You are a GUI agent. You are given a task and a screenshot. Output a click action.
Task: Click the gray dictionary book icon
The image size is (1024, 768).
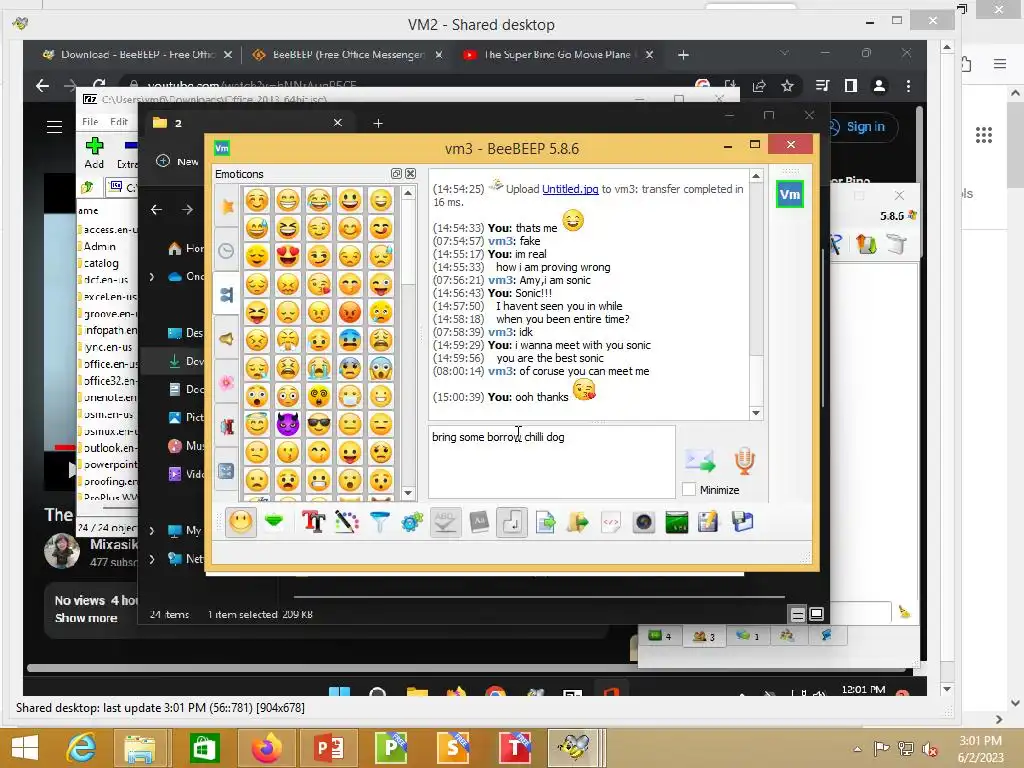click(479, 522)
